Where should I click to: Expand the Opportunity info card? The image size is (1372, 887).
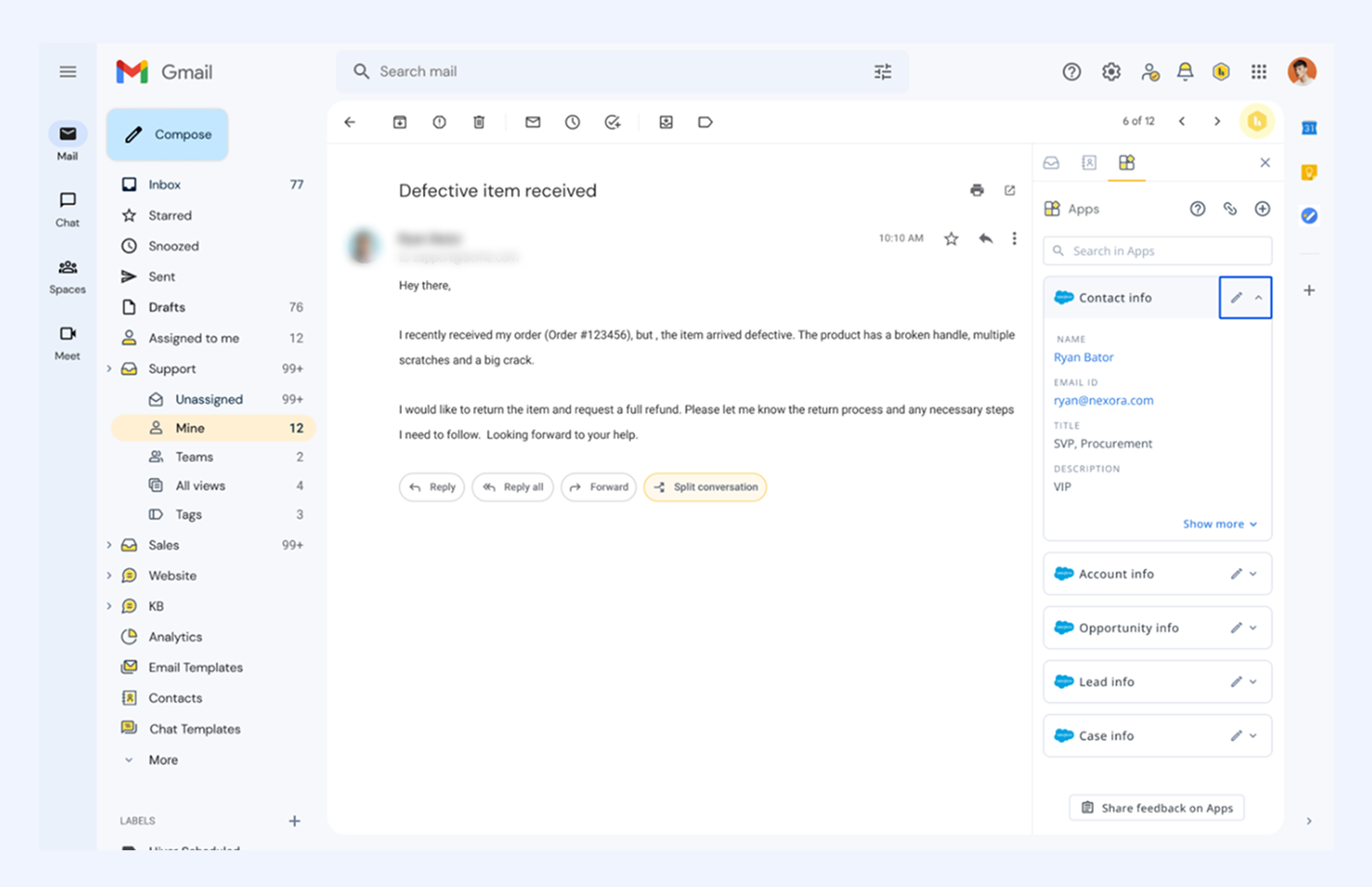click(x=1253, y=628)
